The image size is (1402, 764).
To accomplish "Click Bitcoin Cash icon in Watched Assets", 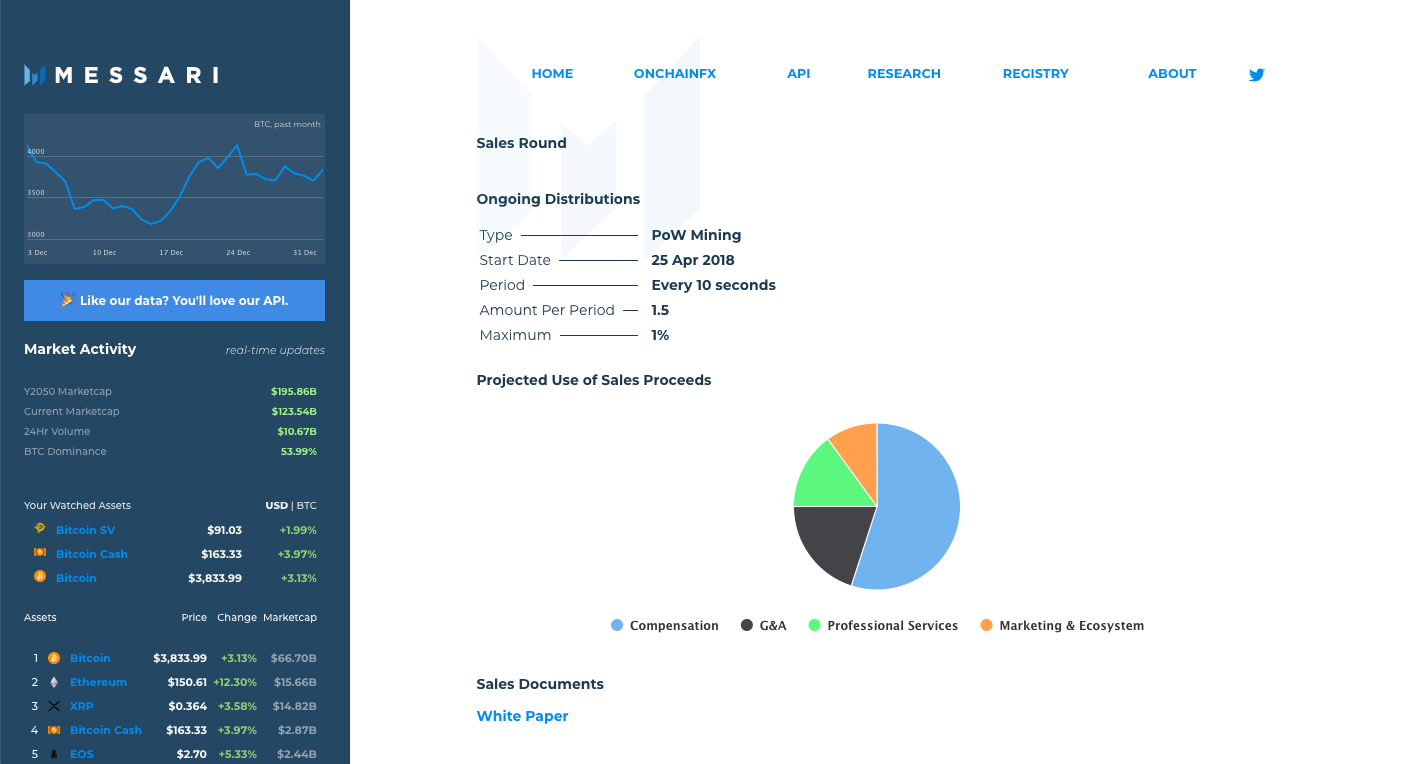I will 40,553.
